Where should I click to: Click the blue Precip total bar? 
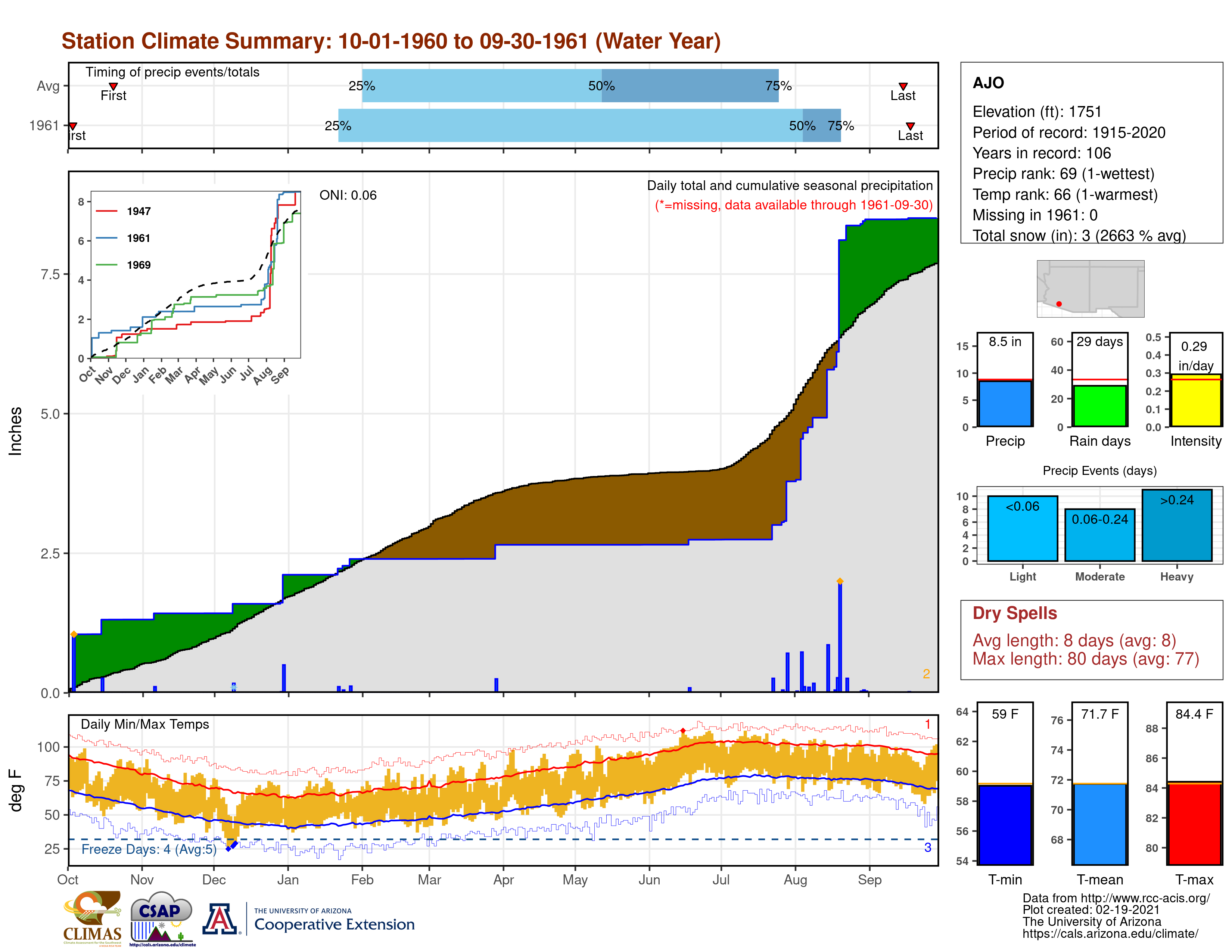pyautogui.click(x=1005, y=404)
